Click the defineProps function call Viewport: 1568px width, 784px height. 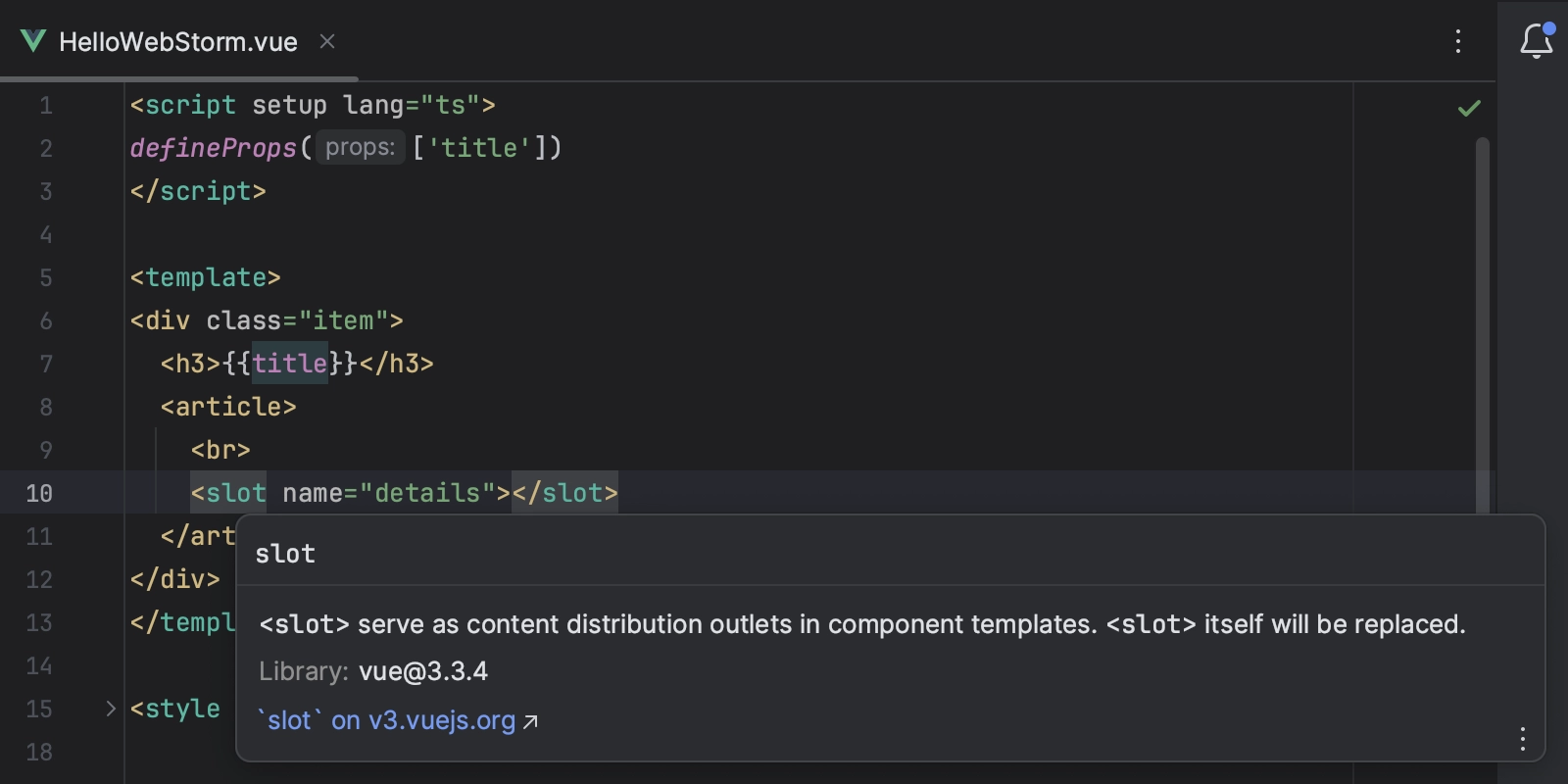[214, 148]
